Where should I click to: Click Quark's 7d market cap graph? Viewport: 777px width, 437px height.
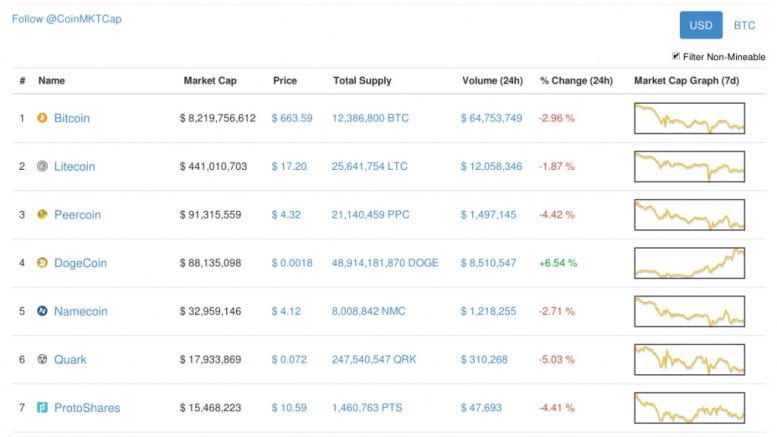click(689, 359)
